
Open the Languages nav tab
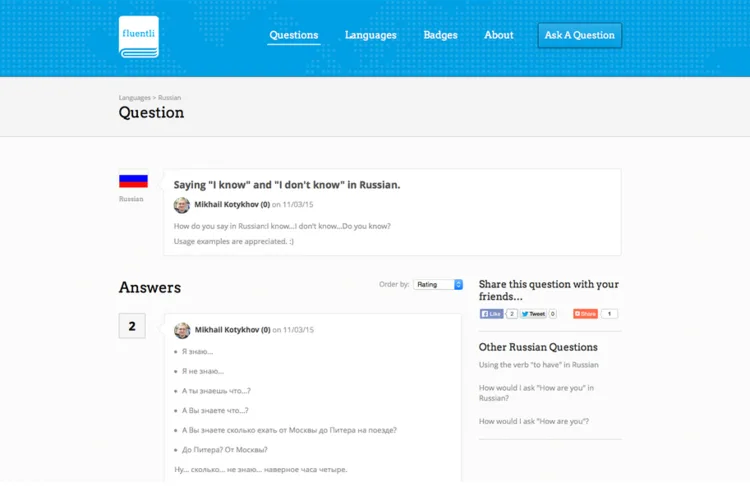pos(371,35)
